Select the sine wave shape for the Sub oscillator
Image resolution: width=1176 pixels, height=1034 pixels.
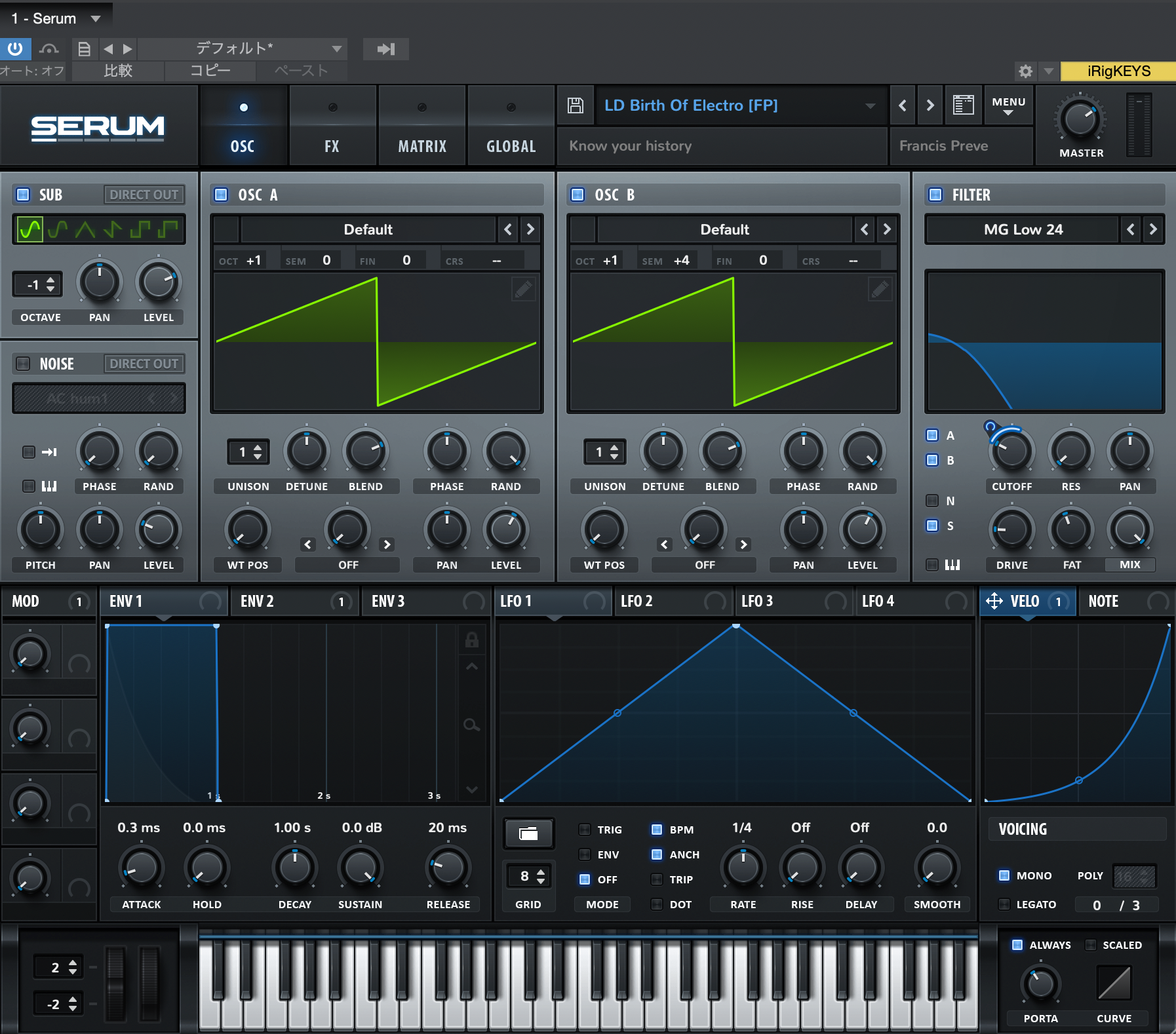tap(29, 229)
